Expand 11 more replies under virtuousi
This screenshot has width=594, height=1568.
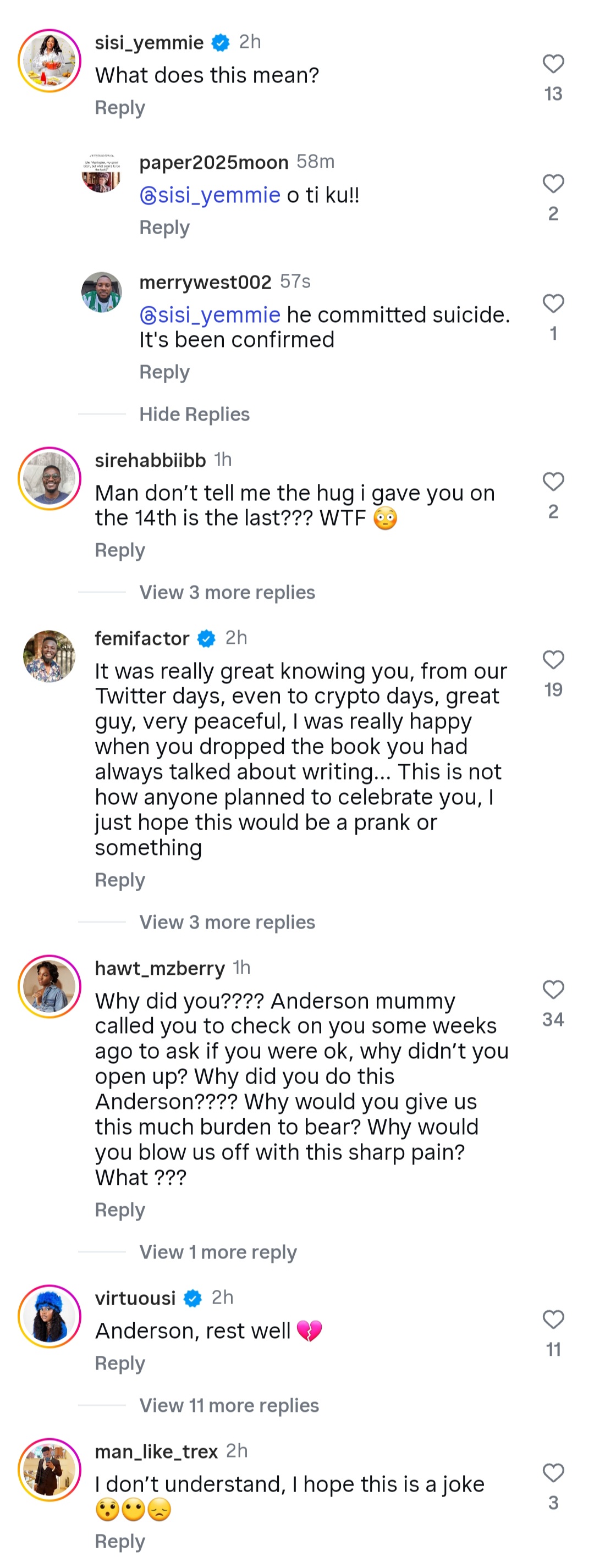click(229, 1406)
